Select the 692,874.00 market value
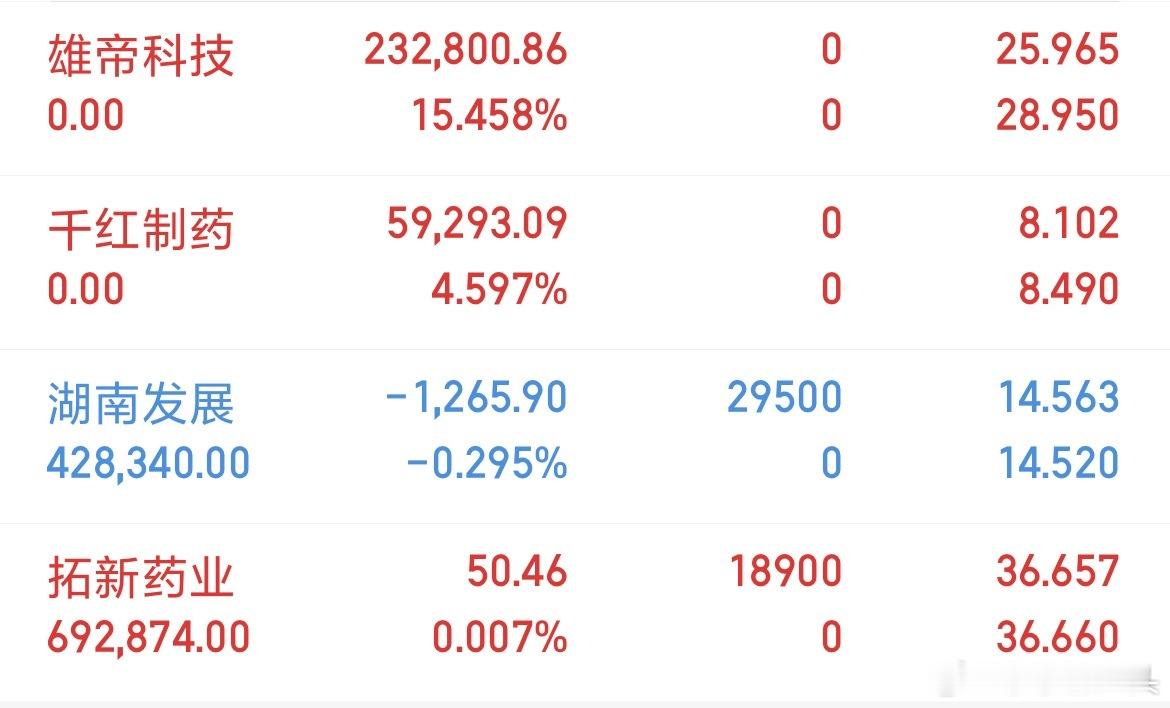Viewport: 1170px width, 708px height. [x=148, y=637]
